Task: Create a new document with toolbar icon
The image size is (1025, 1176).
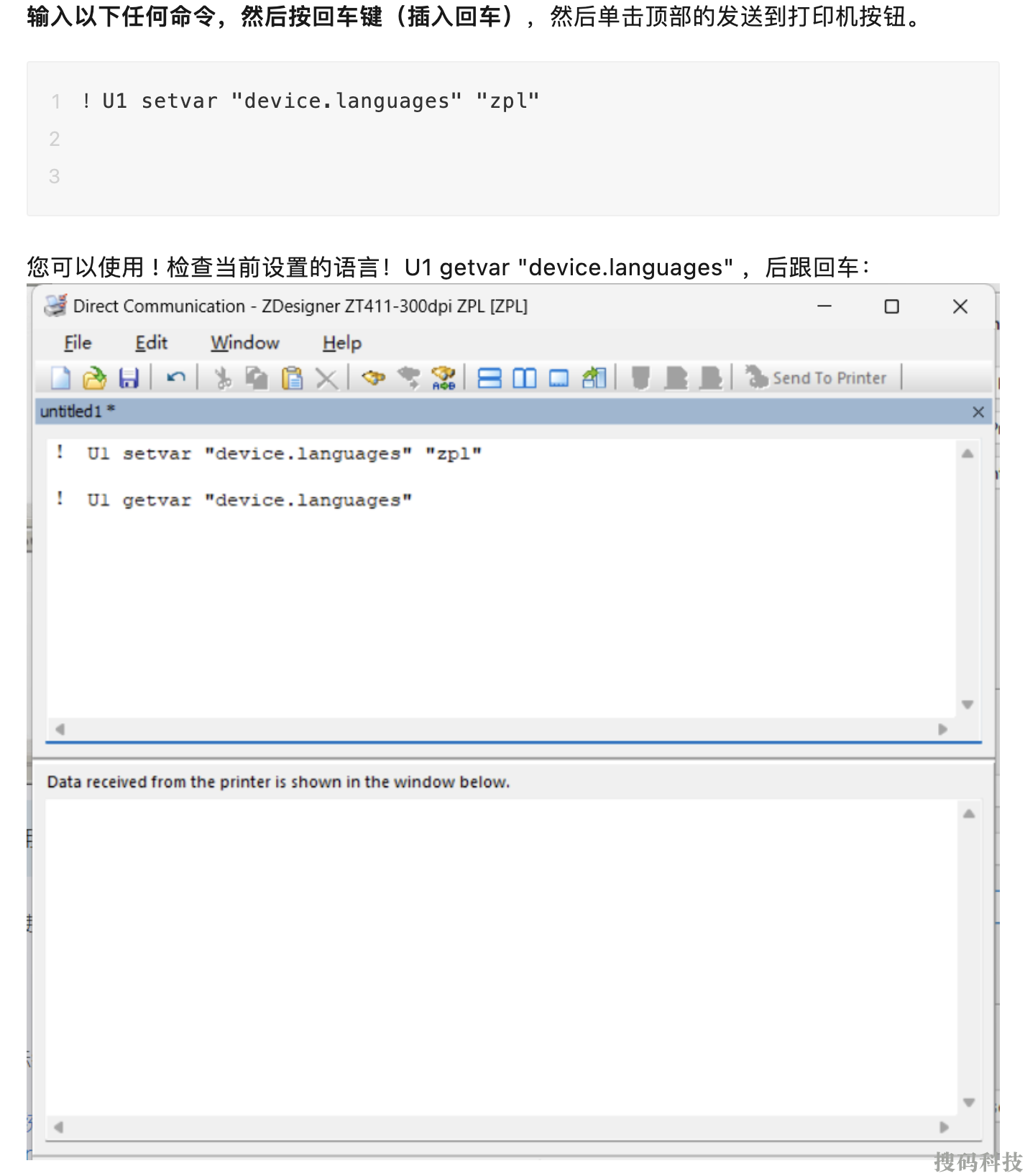Action: (x=60, y=377)
